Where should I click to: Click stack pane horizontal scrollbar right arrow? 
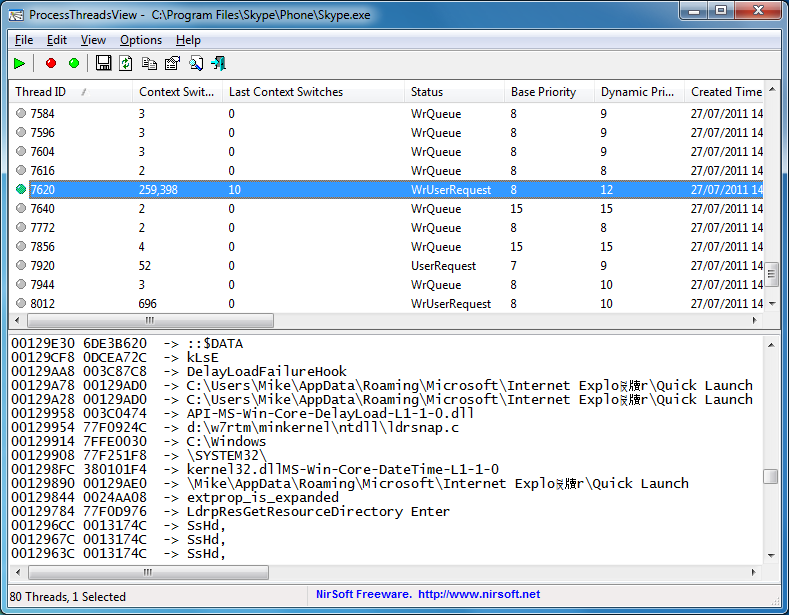[753, 572]
